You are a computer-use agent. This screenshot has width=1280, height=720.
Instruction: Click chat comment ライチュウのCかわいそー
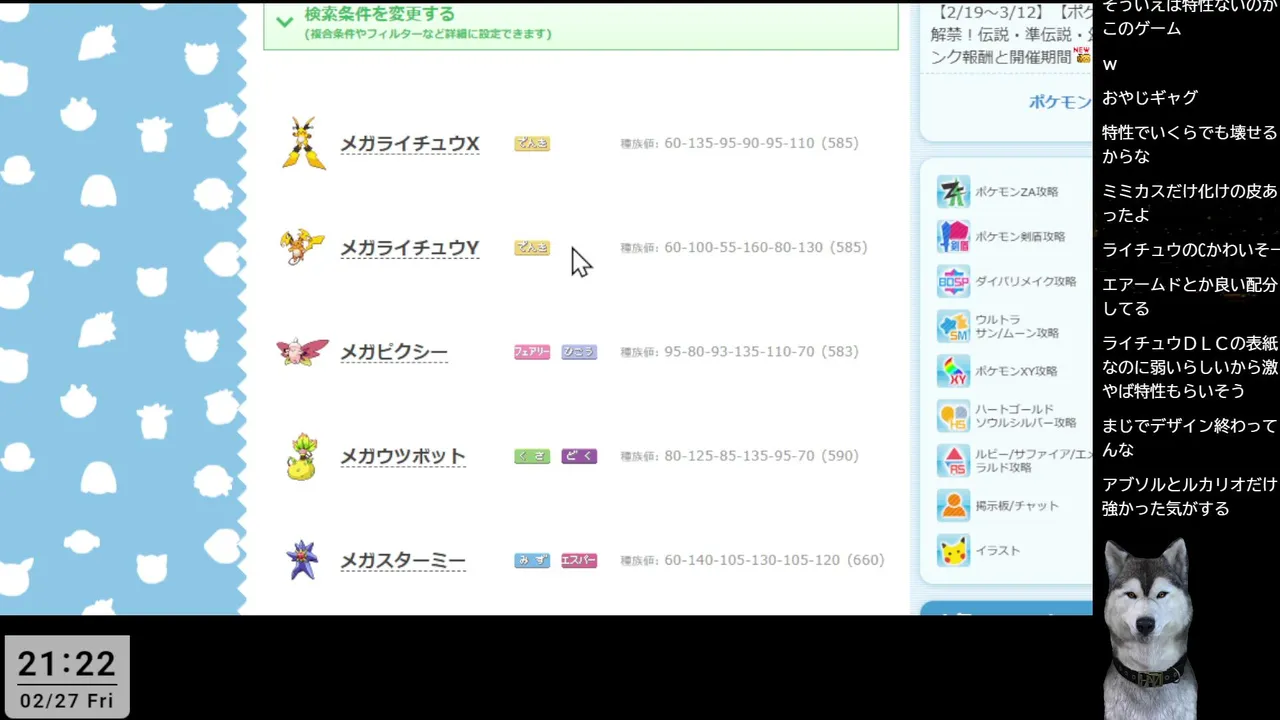1191,250
